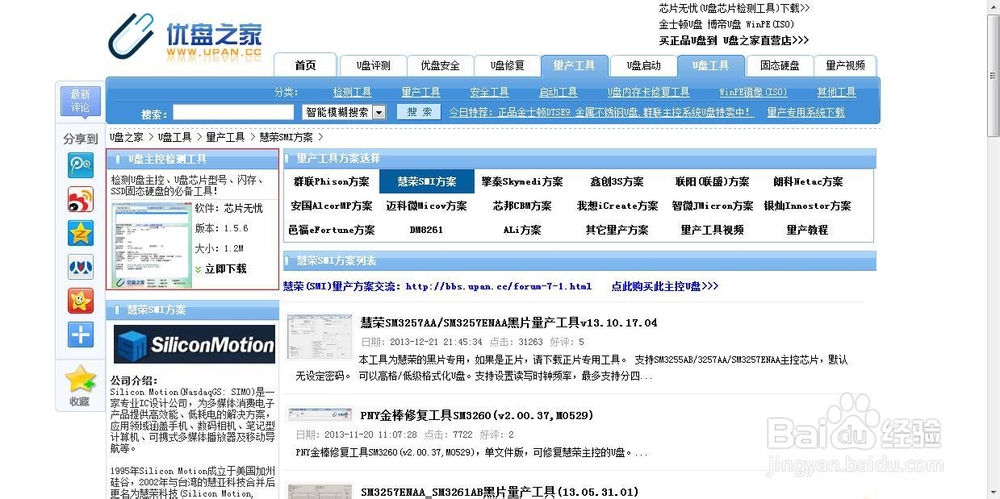The image size is (1000, 499).
Task: Select the 擎泰Skymedi方案 option
Action: click(522, 182)
